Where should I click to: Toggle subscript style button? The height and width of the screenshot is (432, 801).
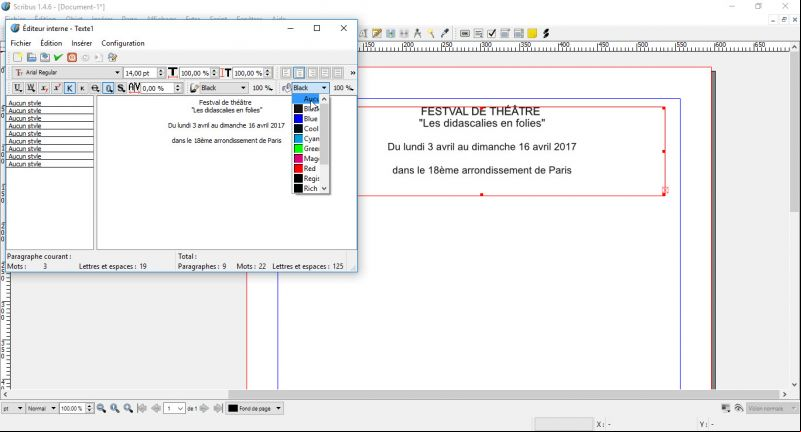(x=44, y=88)
